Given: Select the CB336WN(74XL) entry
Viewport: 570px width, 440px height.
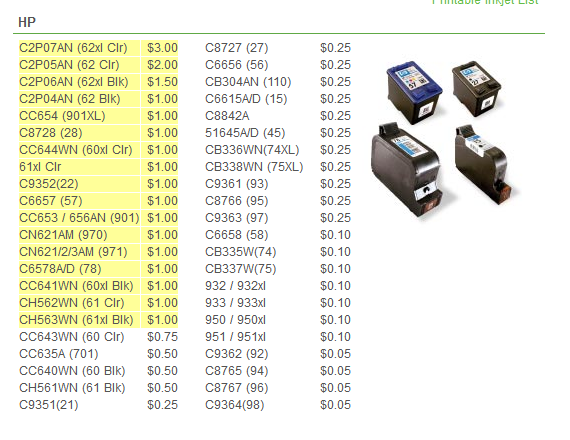Looking at the screenshot, I should coord(252,150).
